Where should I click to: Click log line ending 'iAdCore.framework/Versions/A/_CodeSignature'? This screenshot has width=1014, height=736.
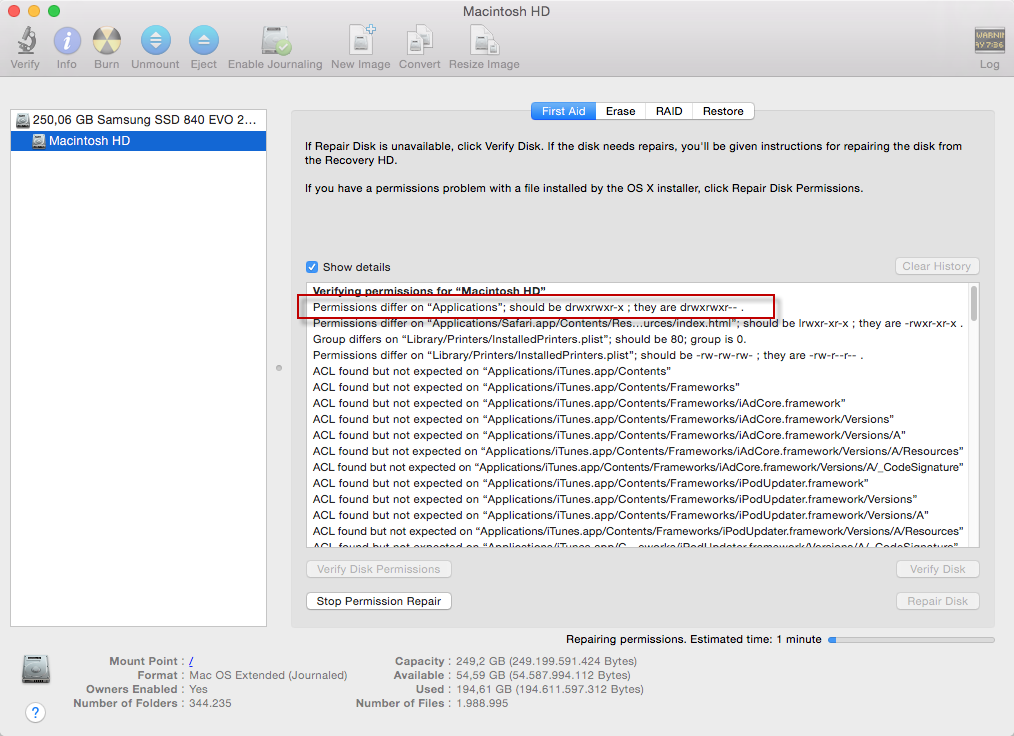pyautogui.click(x=638, y=467)
